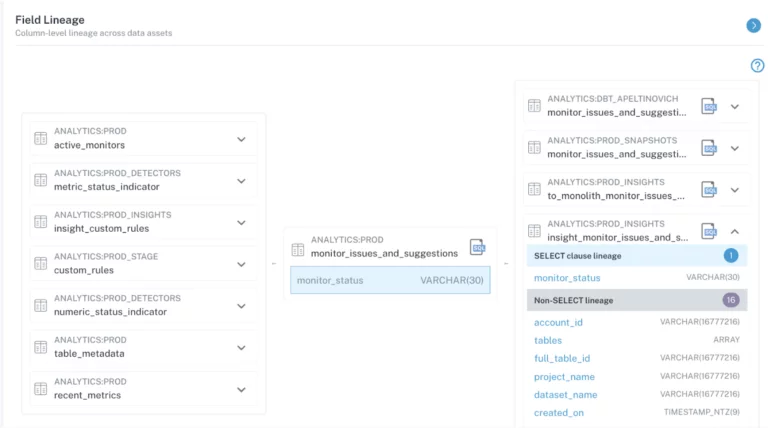Open monitor_status link under SELECT clause lineage

(x=567, y=278)
